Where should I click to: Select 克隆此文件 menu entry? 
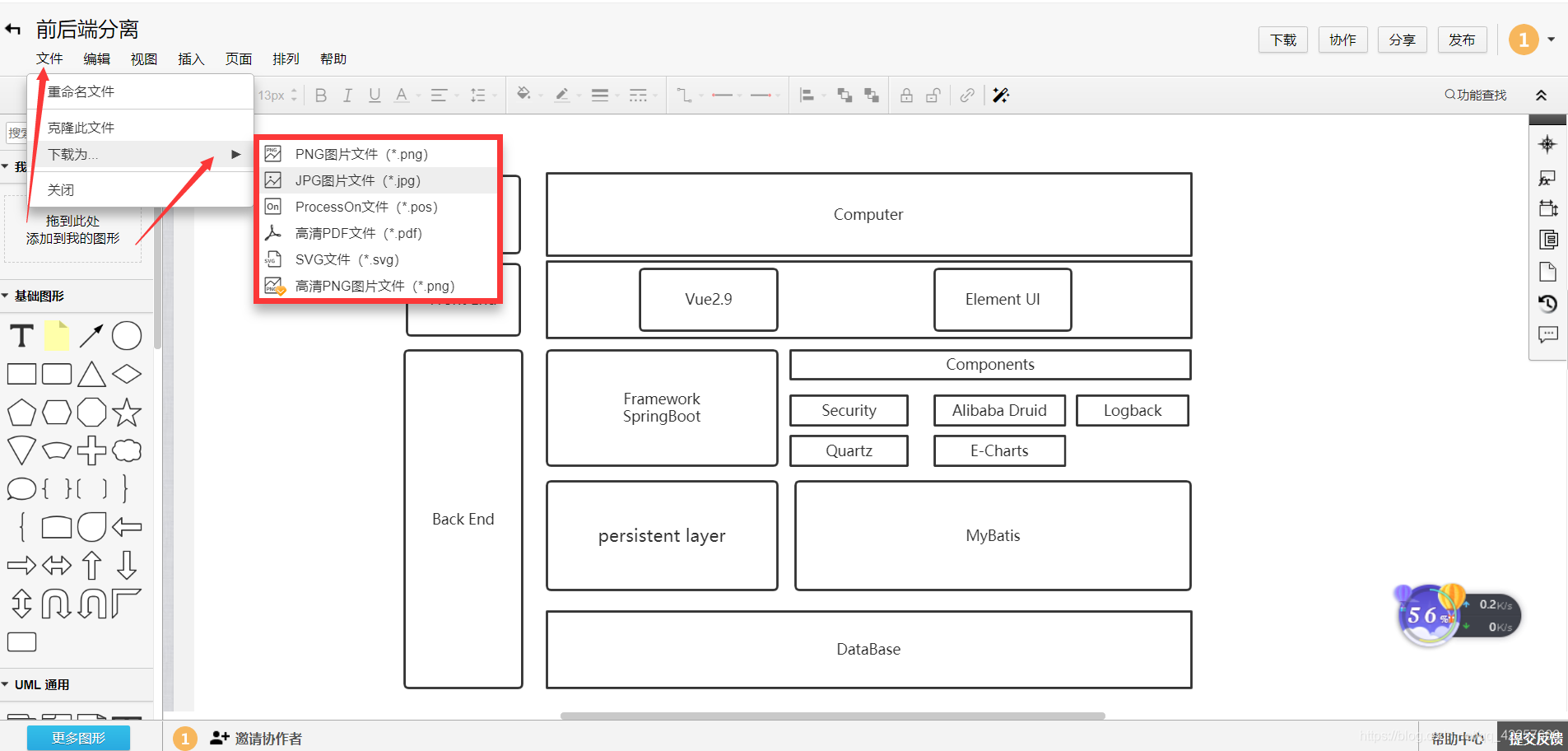(141, 128)
